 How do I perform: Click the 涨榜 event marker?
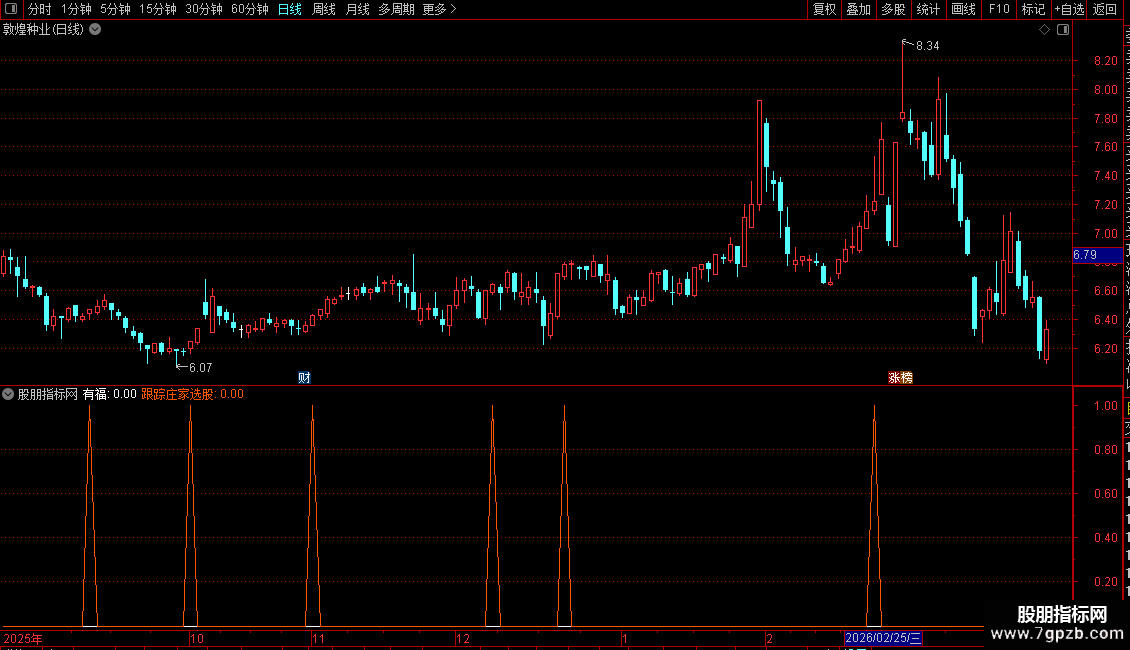coord(900,378)
